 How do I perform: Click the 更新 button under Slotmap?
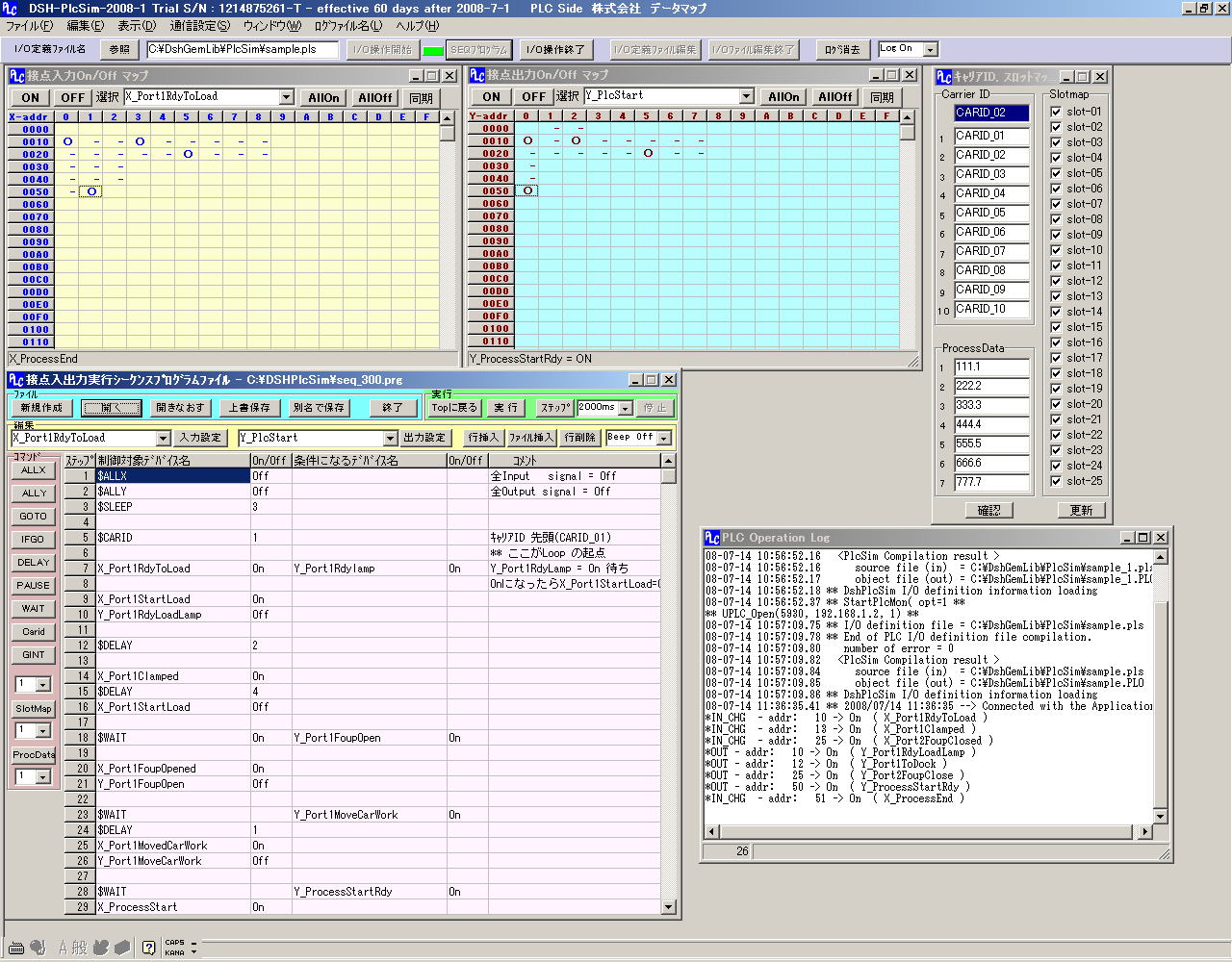tap(1081, 511)
